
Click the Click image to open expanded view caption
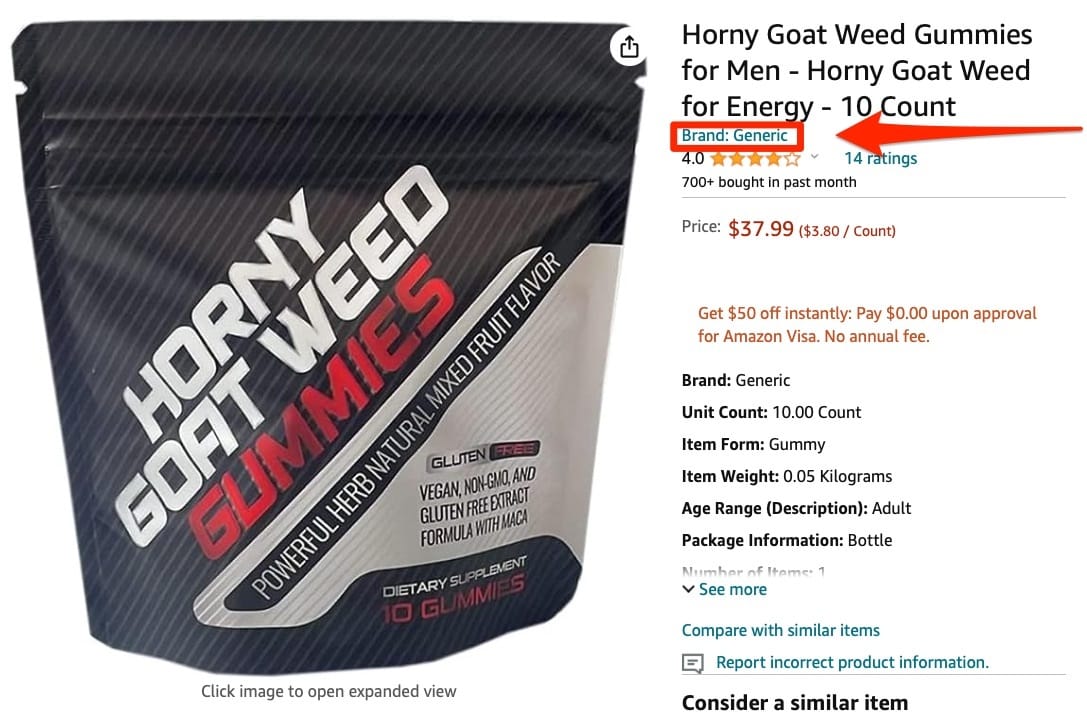tap(329, 691)
